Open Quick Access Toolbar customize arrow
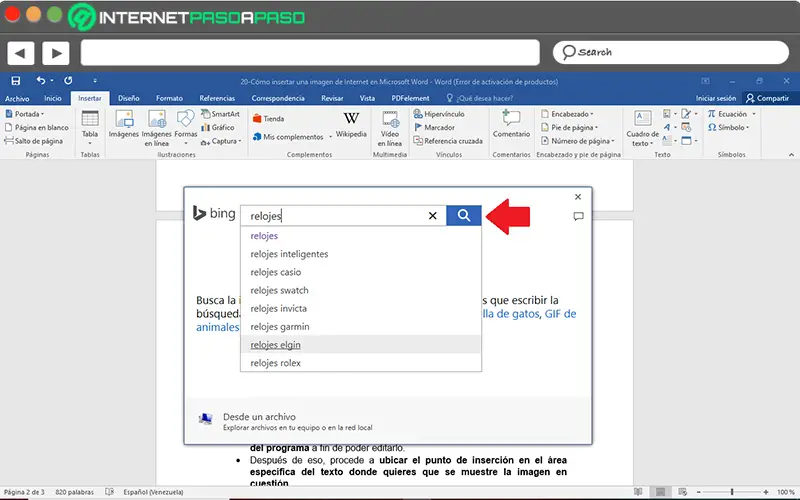 point(95,81)
